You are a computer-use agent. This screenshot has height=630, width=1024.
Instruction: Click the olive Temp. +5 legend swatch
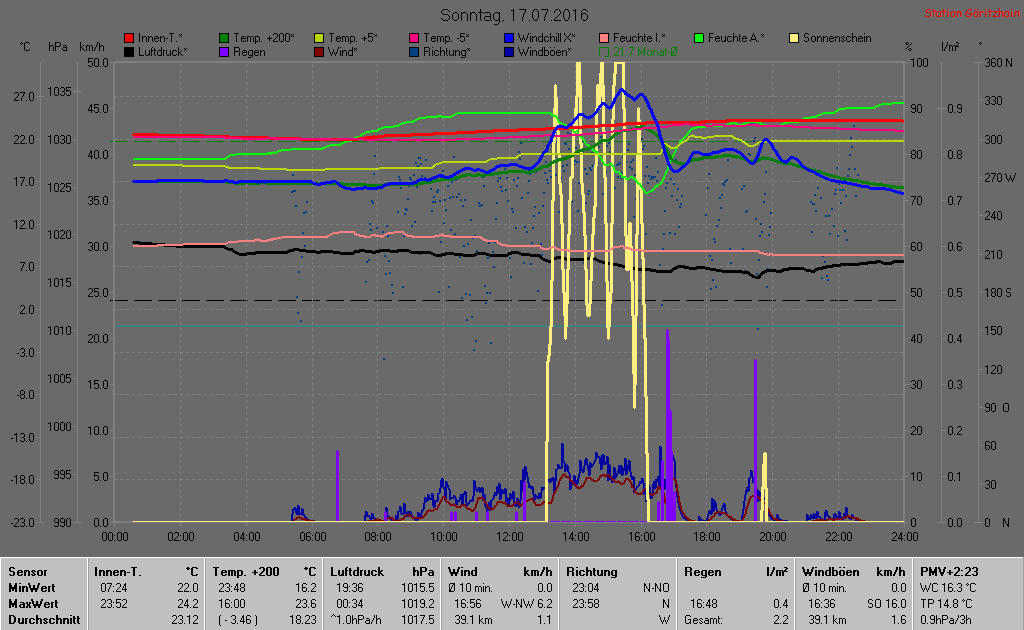(319, 39)
